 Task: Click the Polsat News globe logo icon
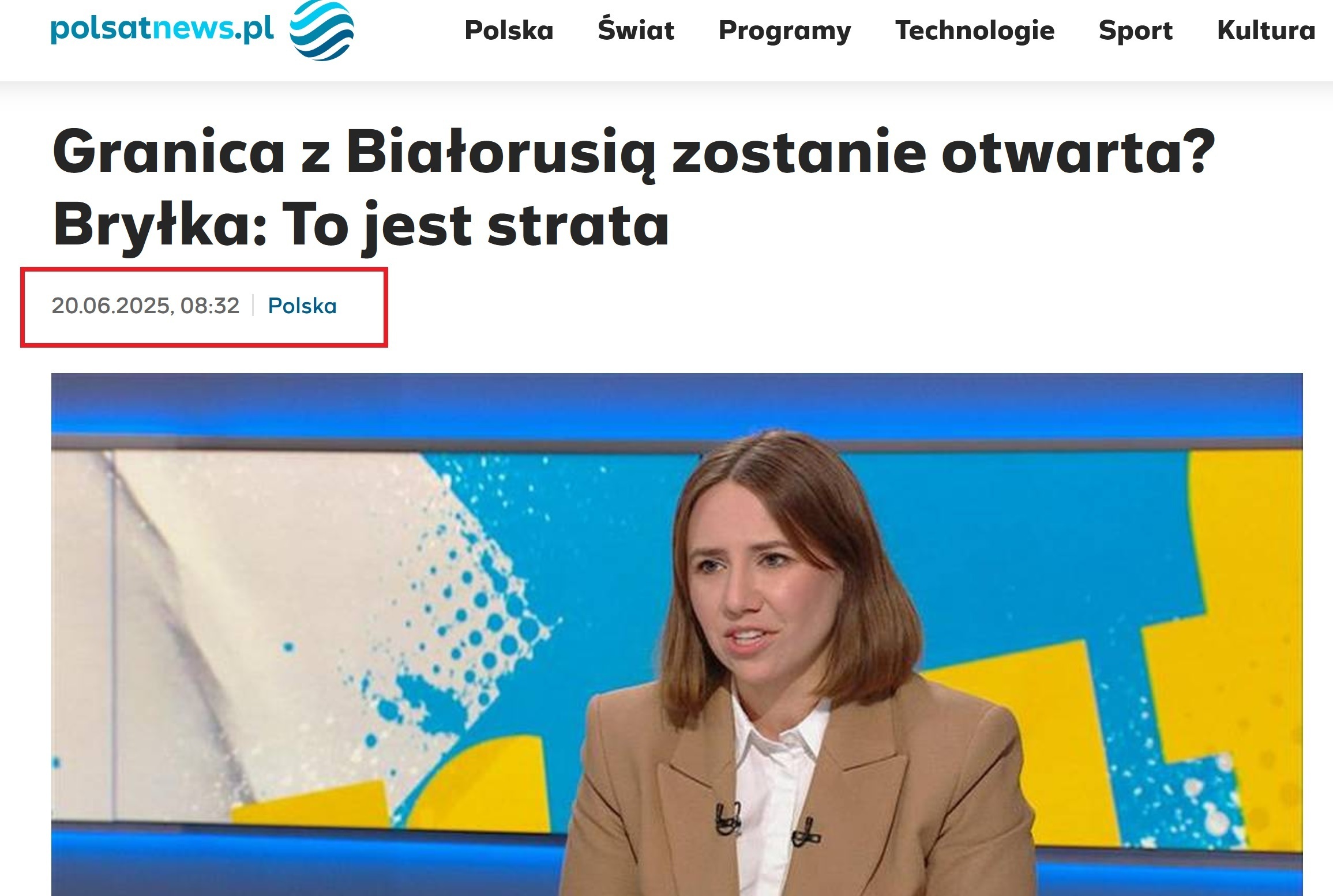(321, 30)
